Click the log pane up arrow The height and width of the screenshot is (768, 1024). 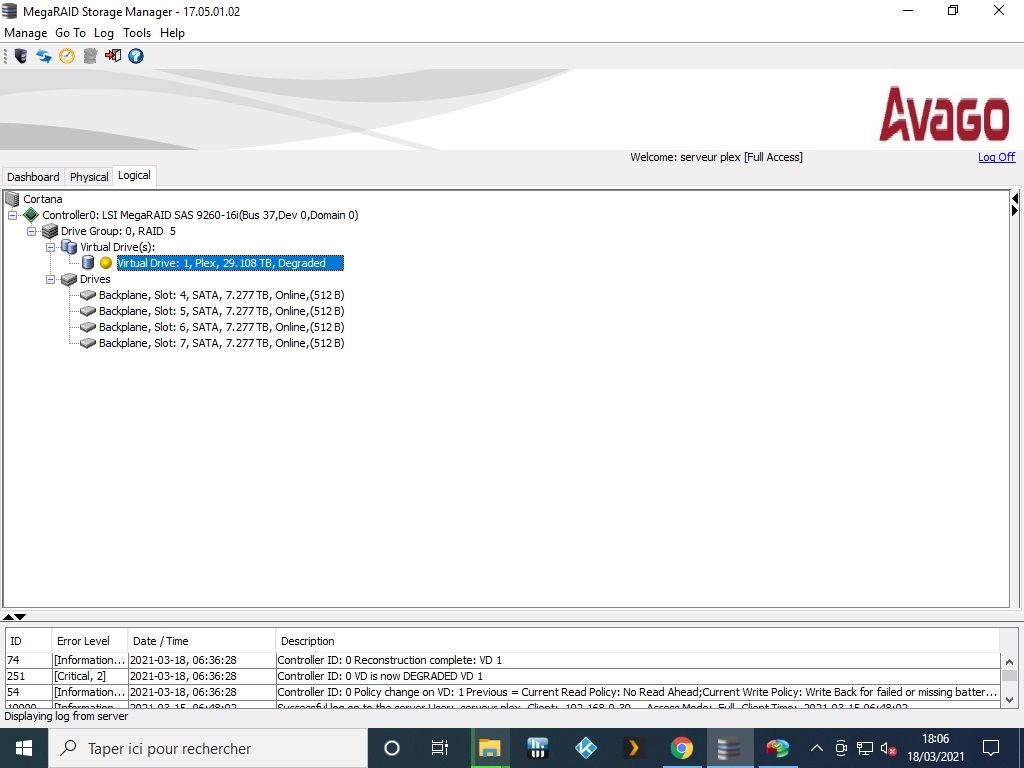click(x=8, y=616)
